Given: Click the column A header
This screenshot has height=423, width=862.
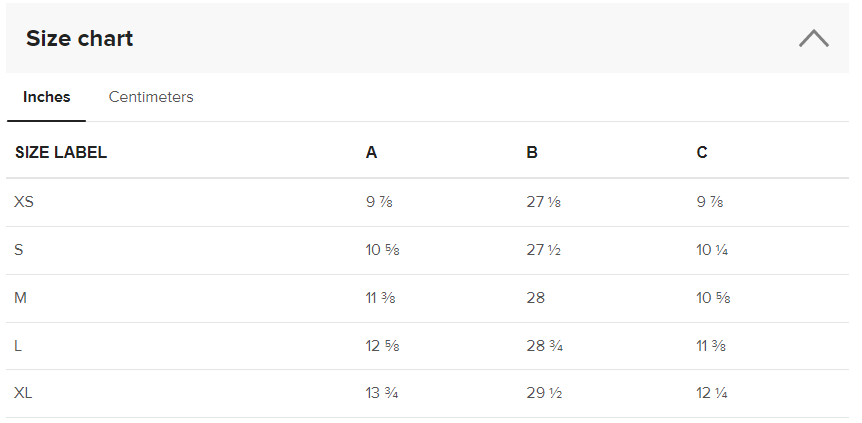Looking at the screenshot, I should click(x=371, y=153).
